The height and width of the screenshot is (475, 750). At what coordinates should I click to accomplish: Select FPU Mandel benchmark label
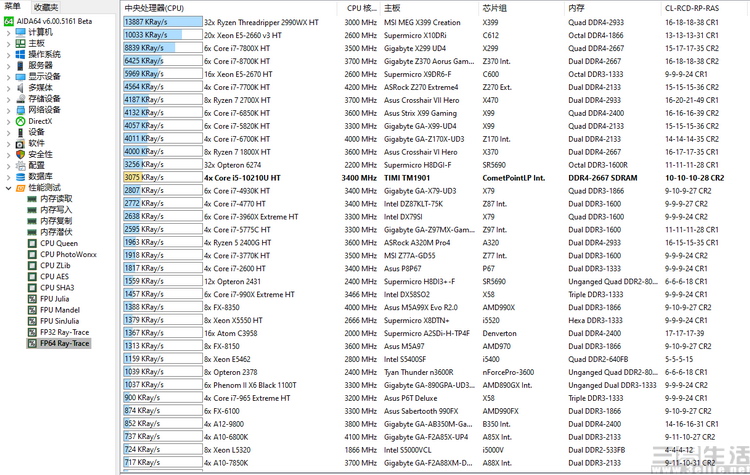(60, 310)
